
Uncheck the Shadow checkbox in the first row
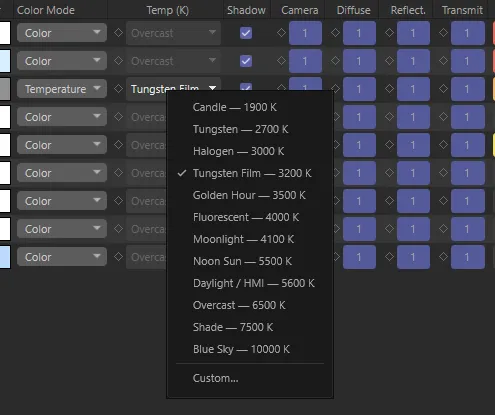pyautogui.click(x=246, y=33)
